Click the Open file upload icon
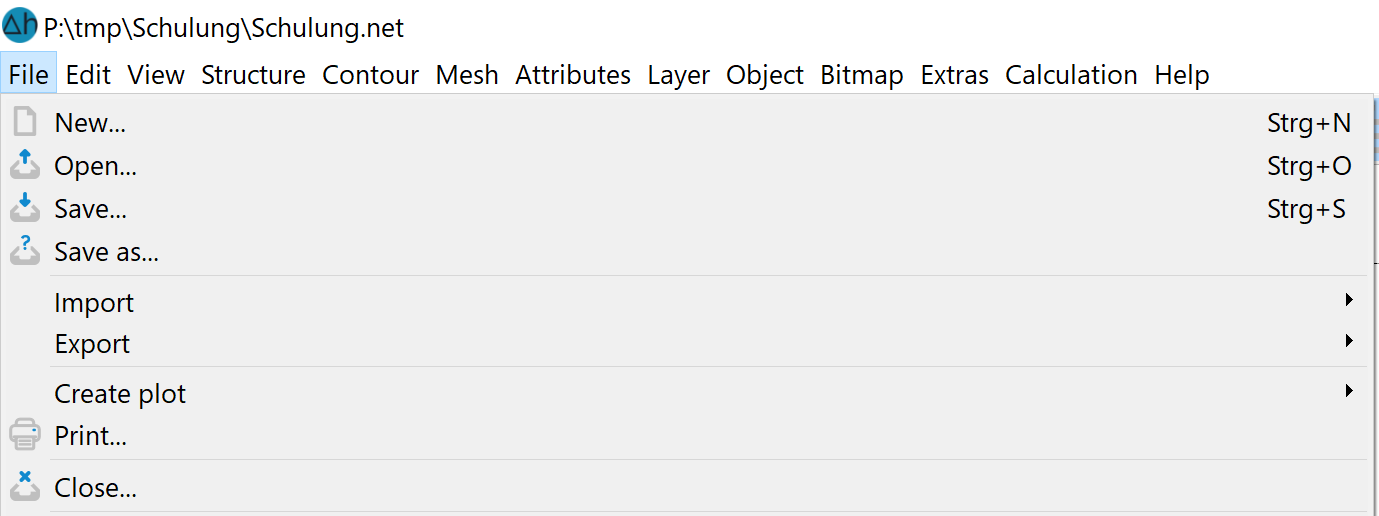 click(x=25, y=165)
